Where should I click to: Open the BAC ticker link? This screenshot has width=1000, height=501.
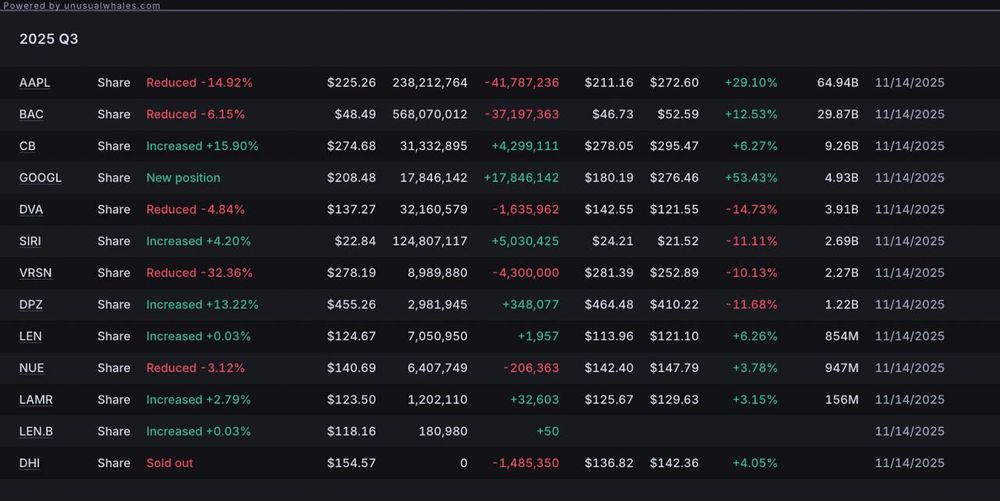tap(31, 115)
